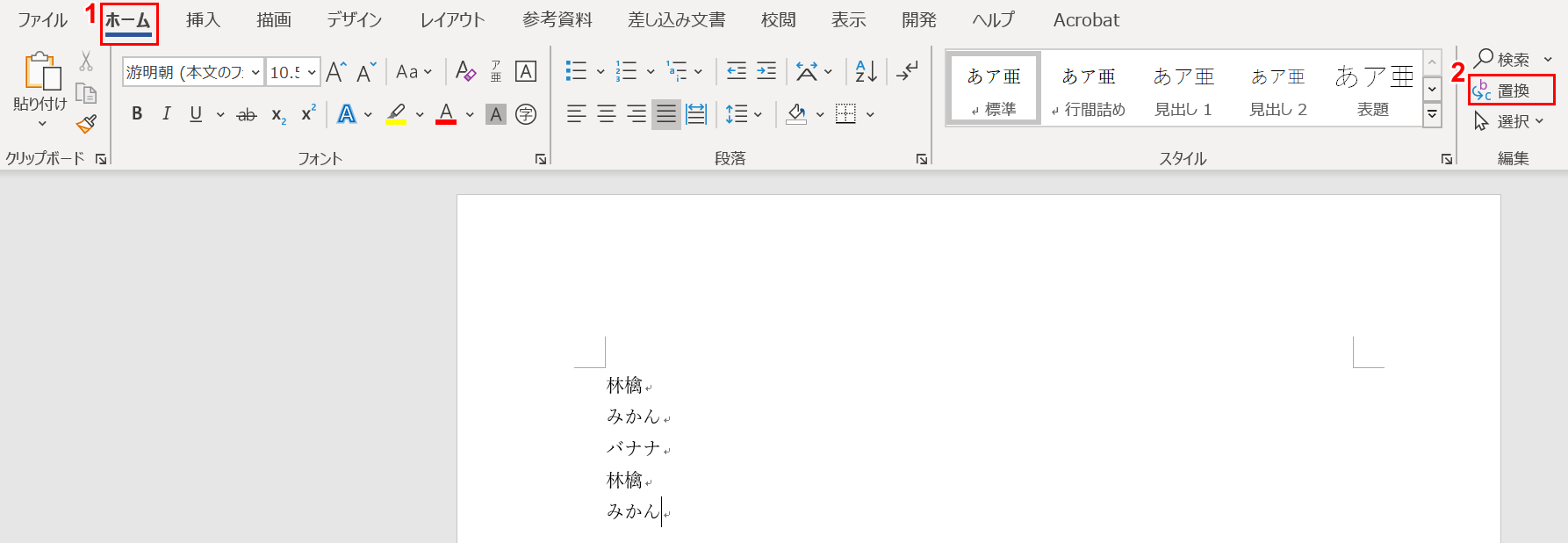Toggle Italic formatting
Screen dimensions: 1568x543
pyautogui.click(x=166, y=114)
